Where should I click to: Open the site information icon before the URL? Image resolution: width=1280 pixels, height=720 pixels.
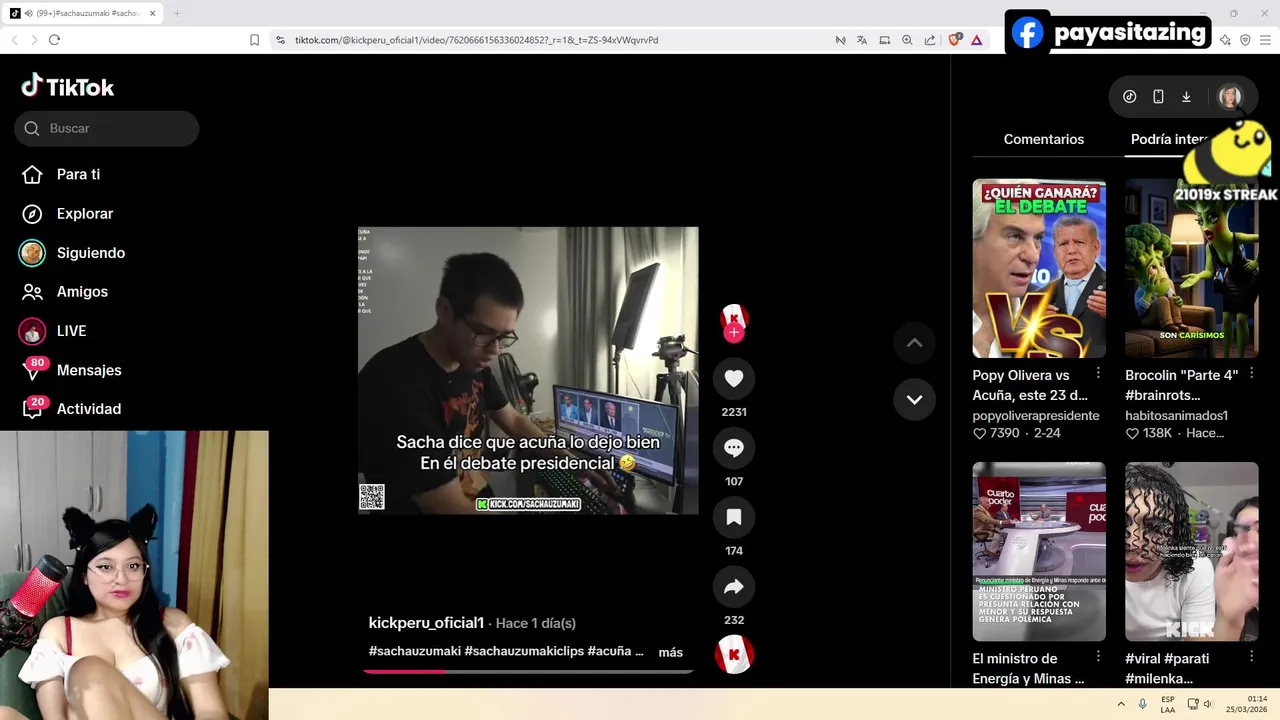tap(280, 40)
